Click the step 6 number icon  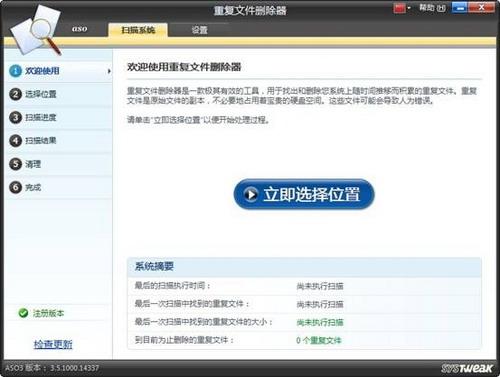[15, 187]
